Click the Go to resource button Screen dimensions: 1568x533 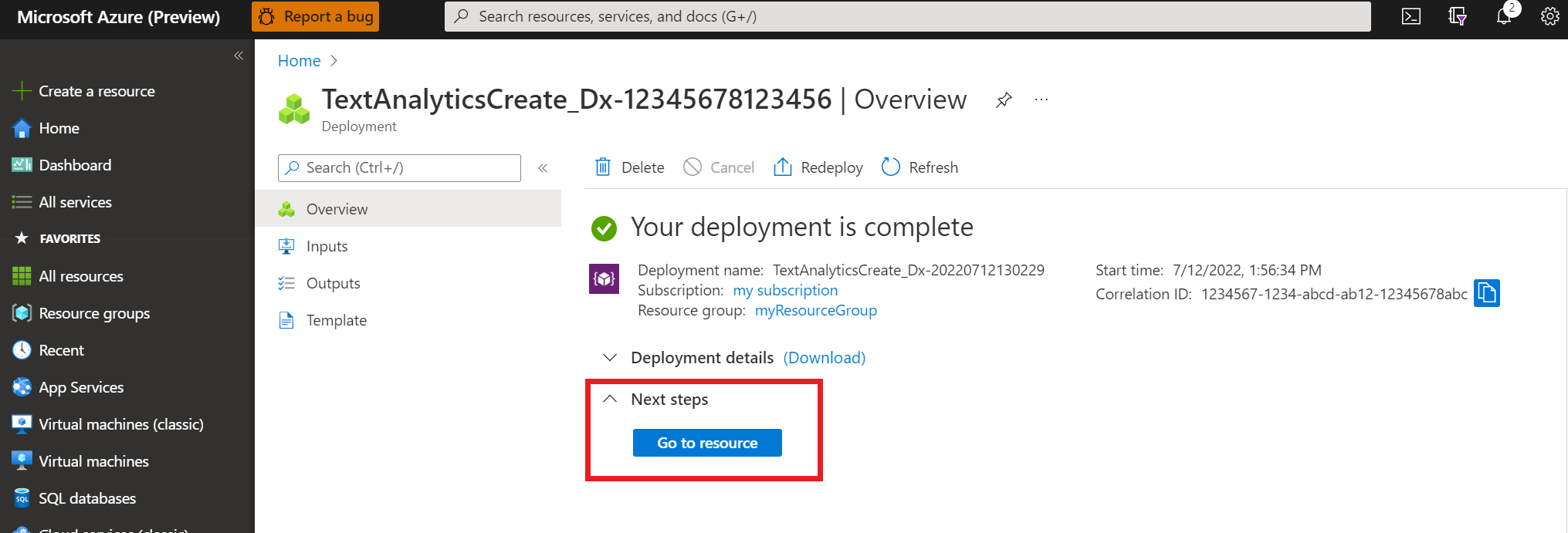click(707, 443)
